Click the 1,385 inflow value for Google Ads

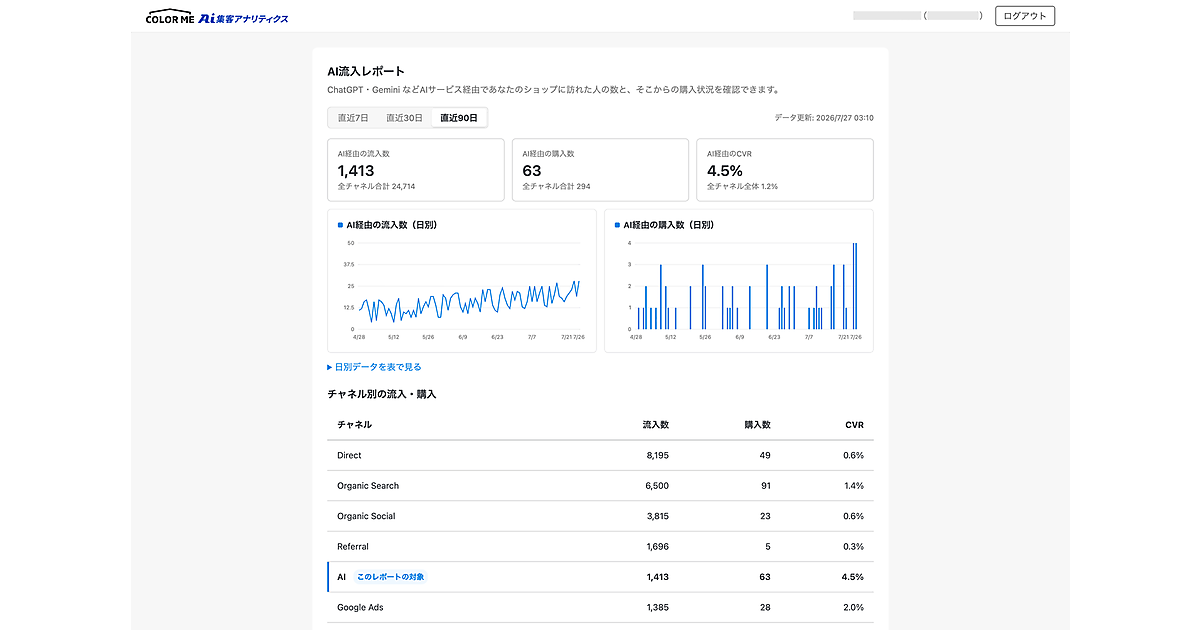[657, 608]
